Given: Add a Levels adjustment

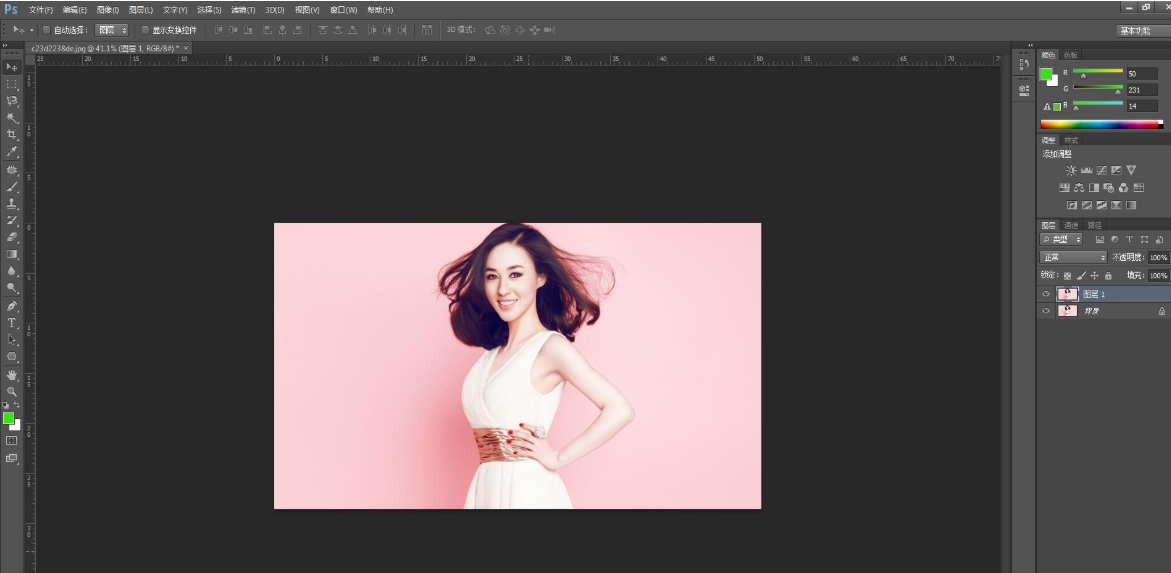Looking at the screenshot, I should 1087,170.
